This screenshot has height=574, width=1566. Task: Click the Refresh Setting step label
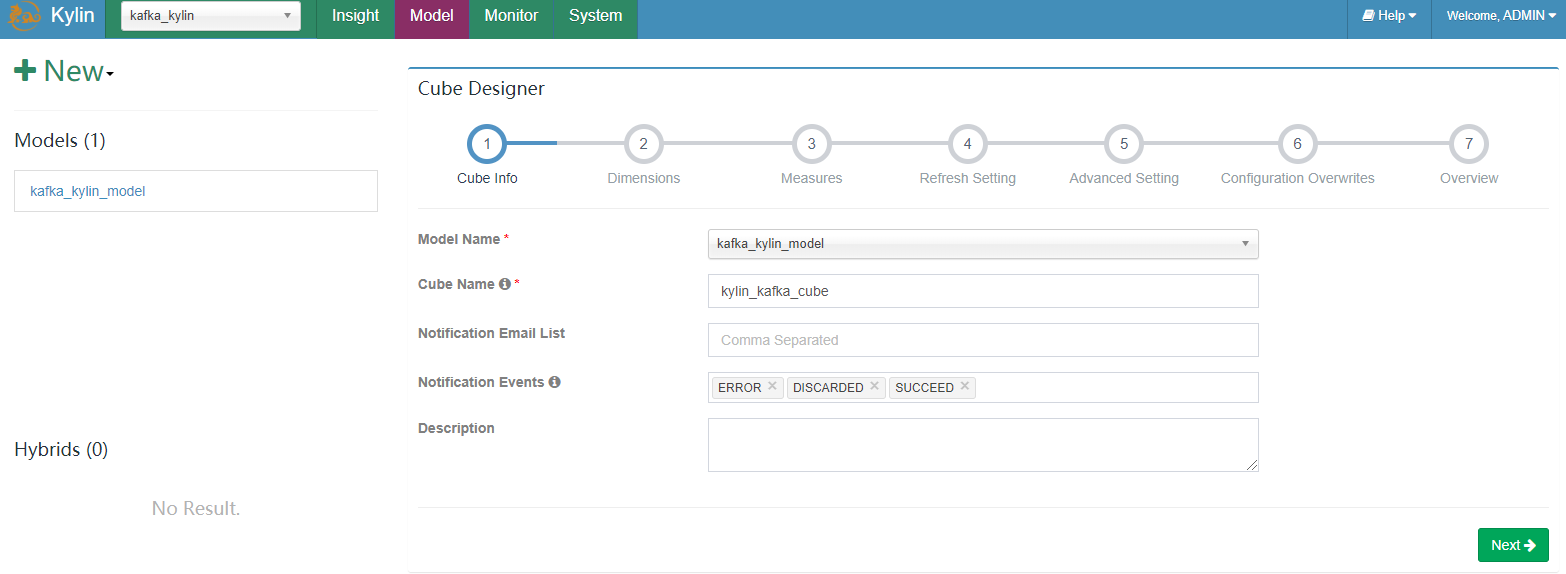(967, 178)
